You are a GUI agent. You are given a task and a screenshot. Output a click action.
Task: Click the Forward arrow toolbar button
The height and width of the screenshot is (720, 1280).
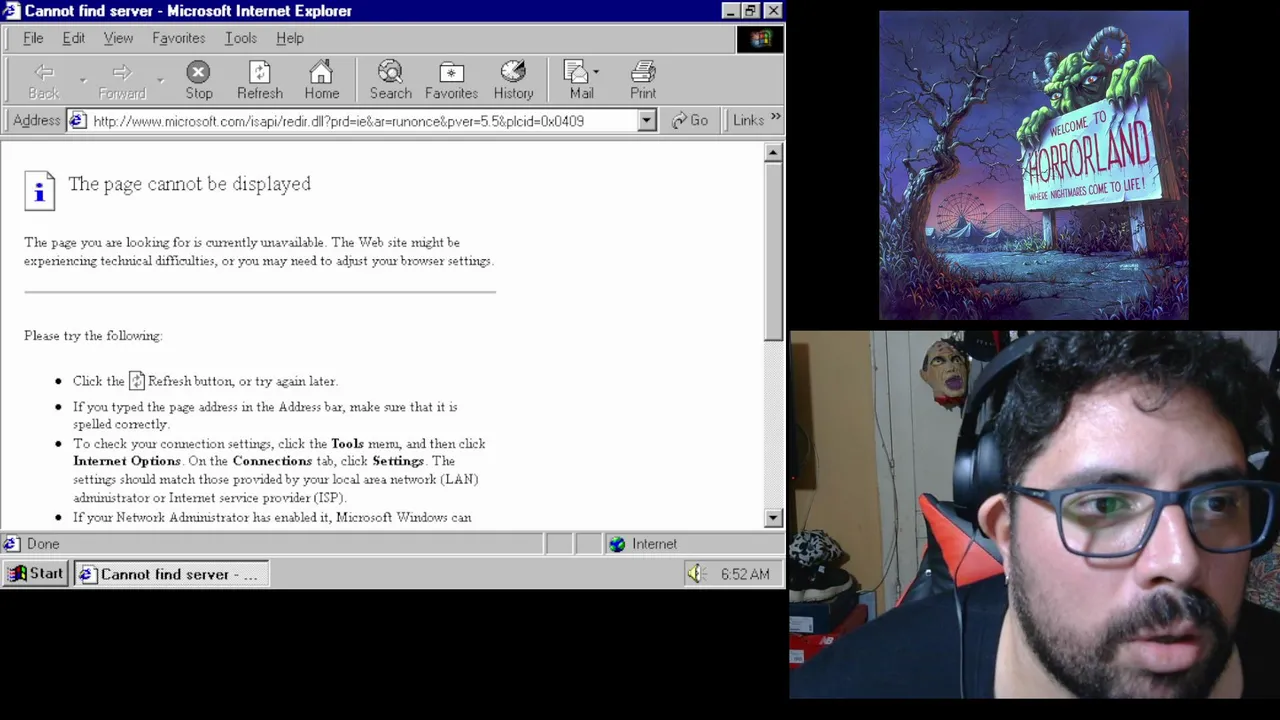[x=122, y=81]
